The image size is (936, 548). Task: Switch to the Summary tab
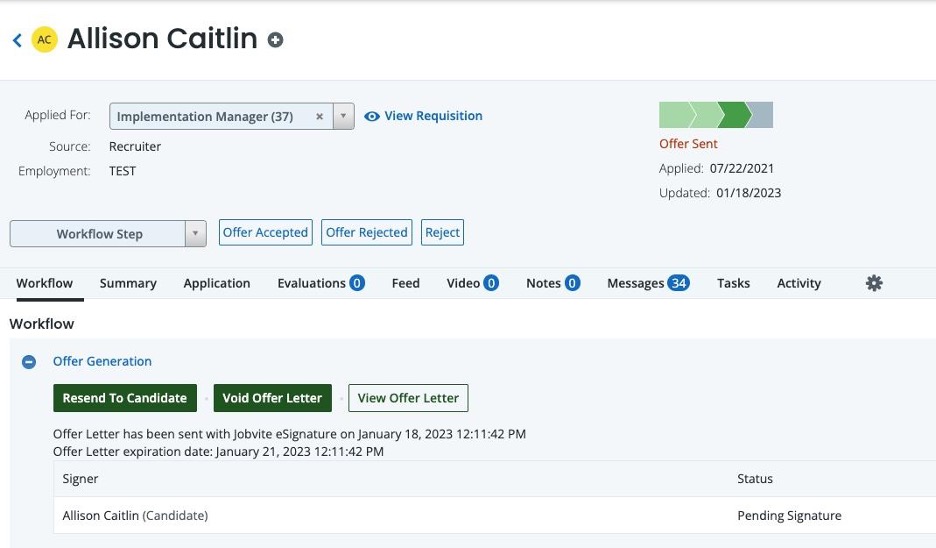[128, 283]
